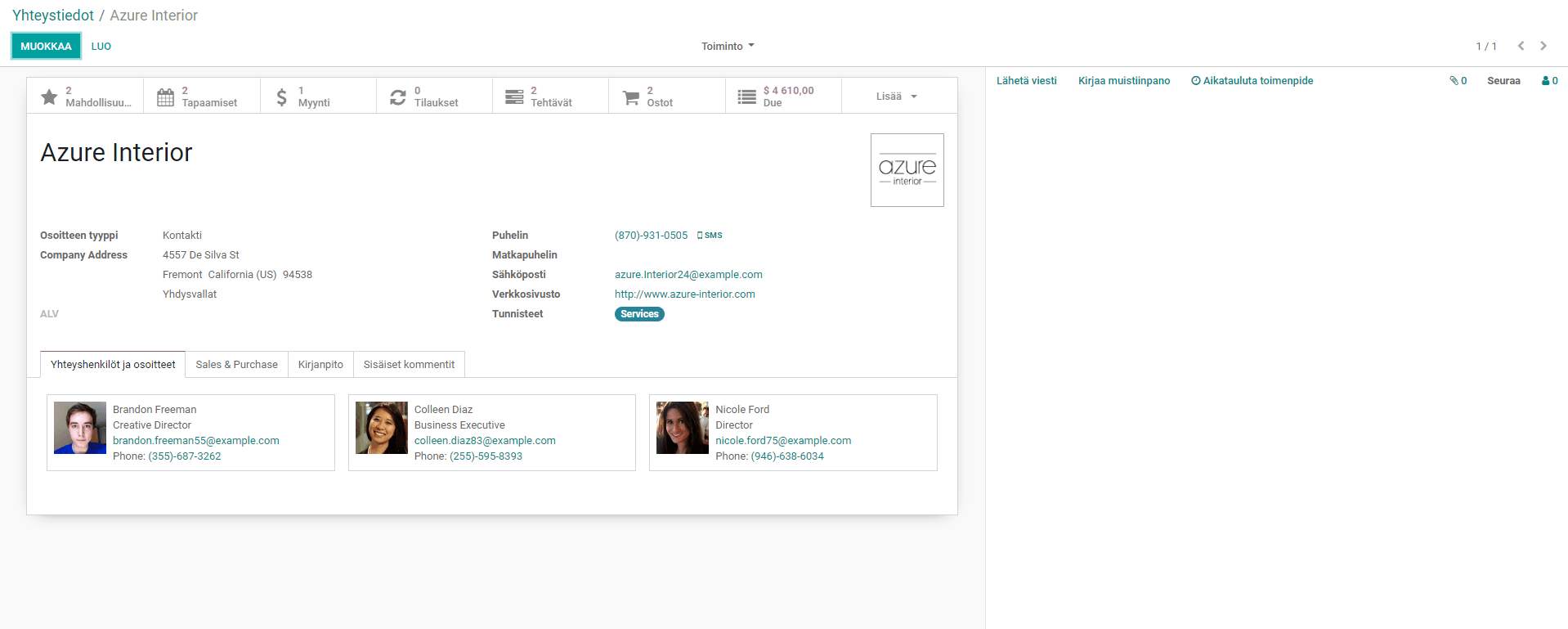Viewport: 1568px width, 629px height.
Task: Go to previous record arrow
Action: click(x=1521, y=46)
